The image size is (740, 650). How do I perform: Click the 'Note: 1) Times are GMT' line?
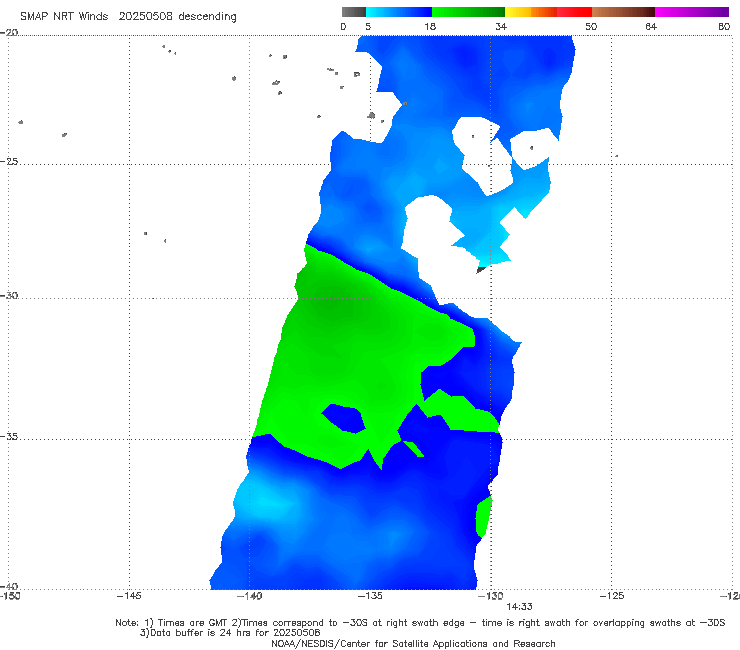pyautogui.click(x=420, y=623)
